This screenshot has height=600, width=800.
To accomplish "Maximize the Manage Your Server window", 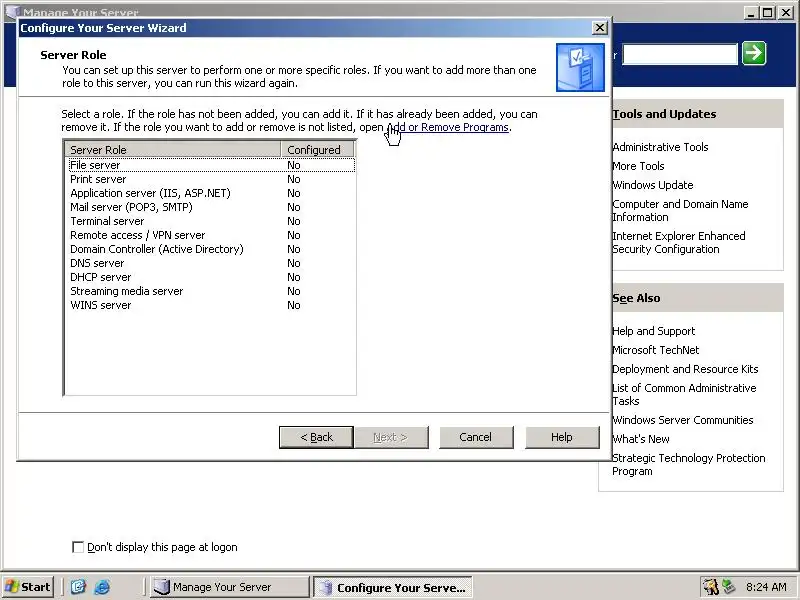I will click(767, 13).
